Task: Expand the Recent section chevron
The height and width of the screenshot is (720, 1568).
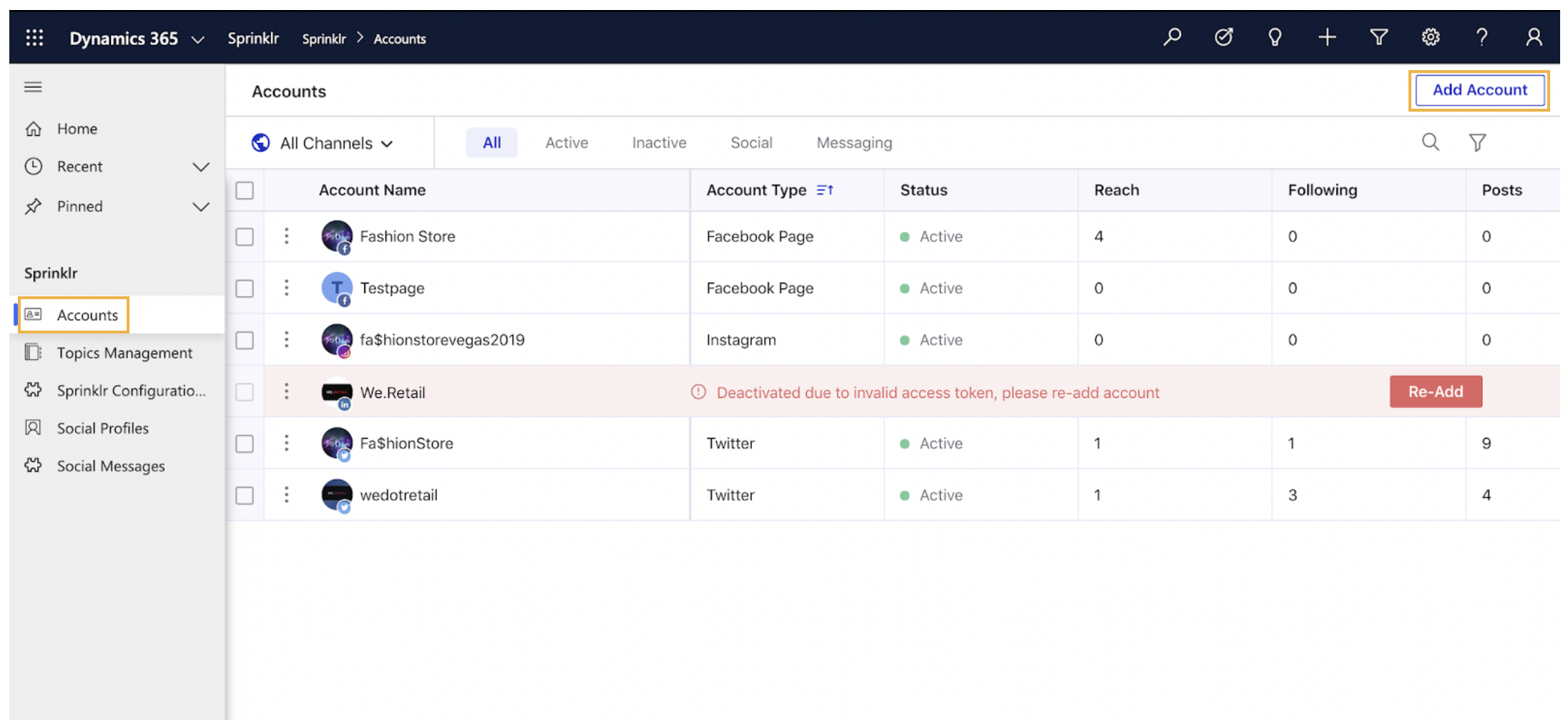Action: pyautogui.click(x=201, y=167)
